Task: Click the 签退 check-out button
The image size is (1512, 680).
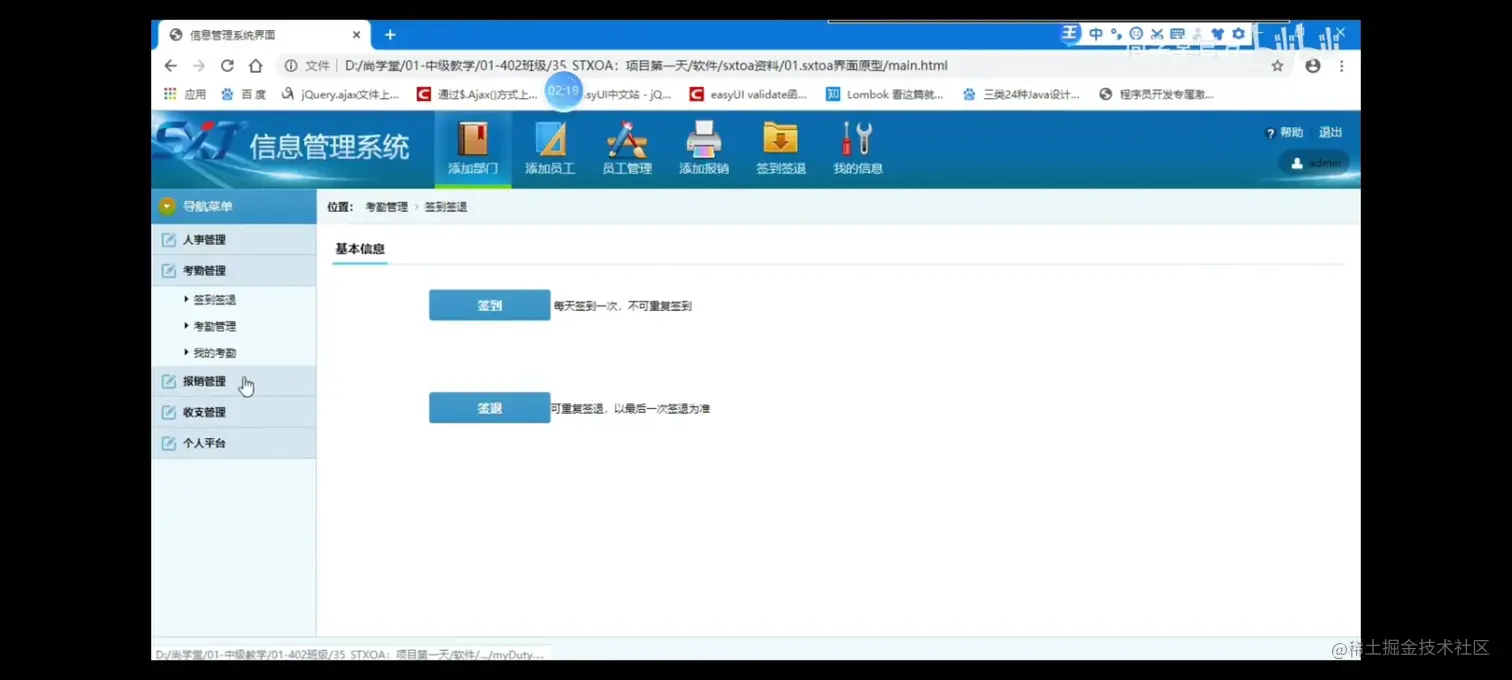Action: click(490, 408)
